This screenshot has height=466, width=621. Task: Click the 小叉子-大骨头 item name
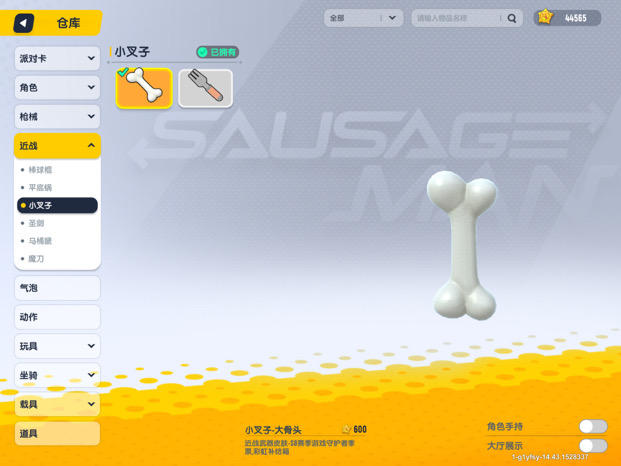(273, 430)
